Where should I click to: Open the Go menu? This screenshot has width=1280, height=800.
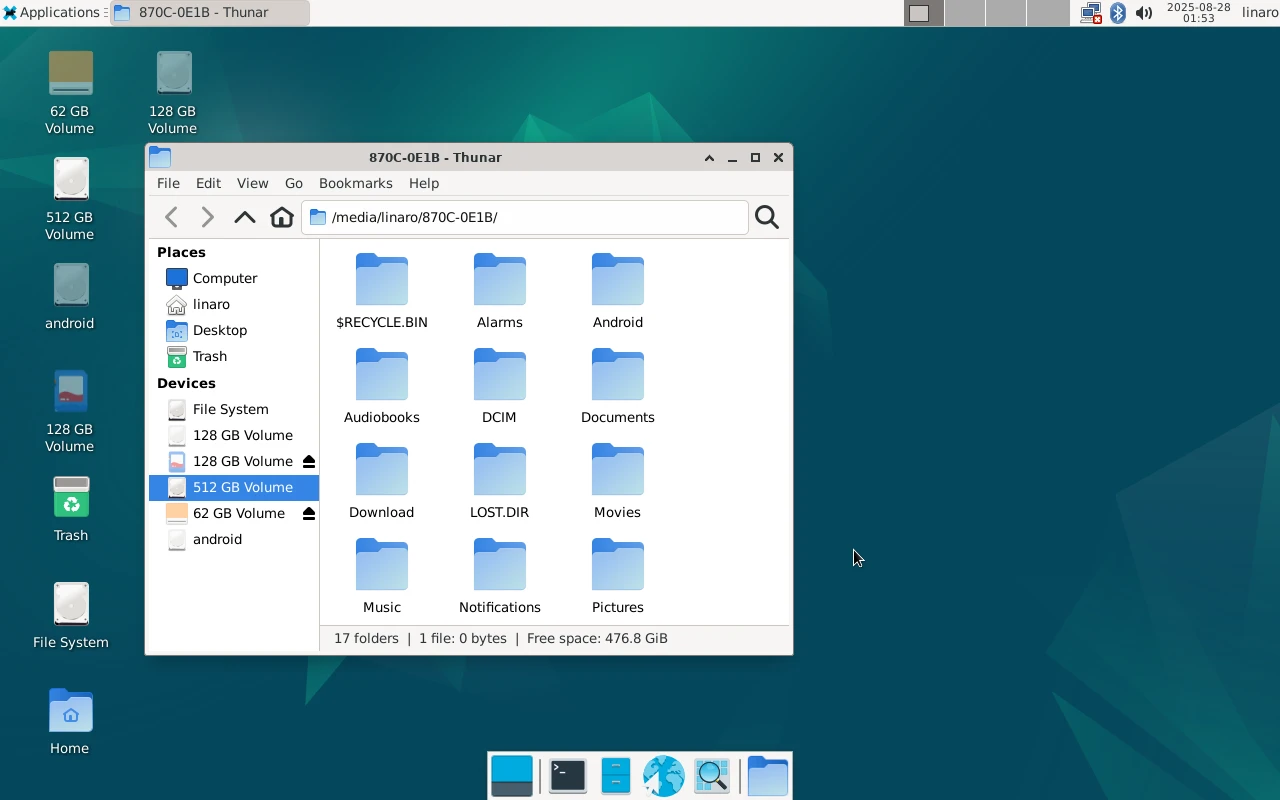coord(293,183)
